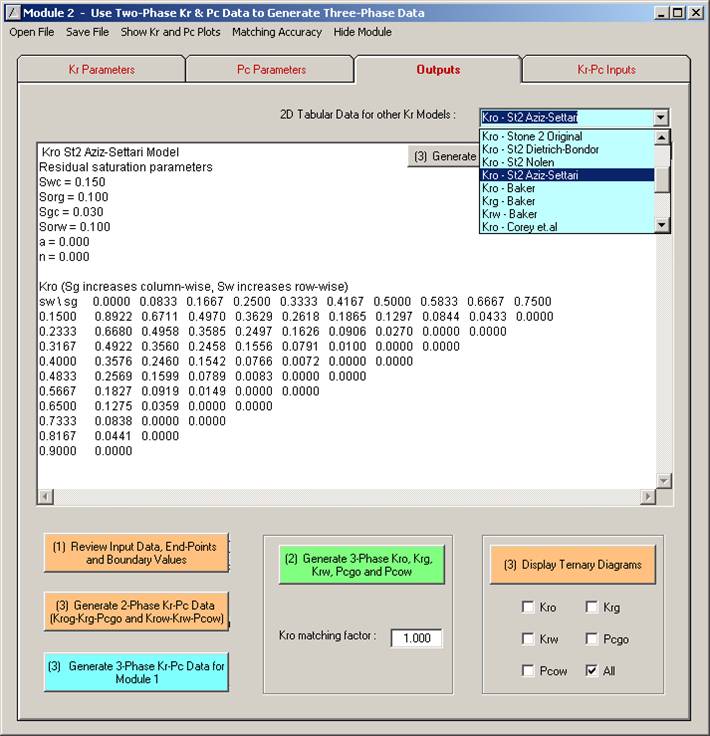
Task: Click the Kro matching factor input field
Action: (x=416, y=638)
